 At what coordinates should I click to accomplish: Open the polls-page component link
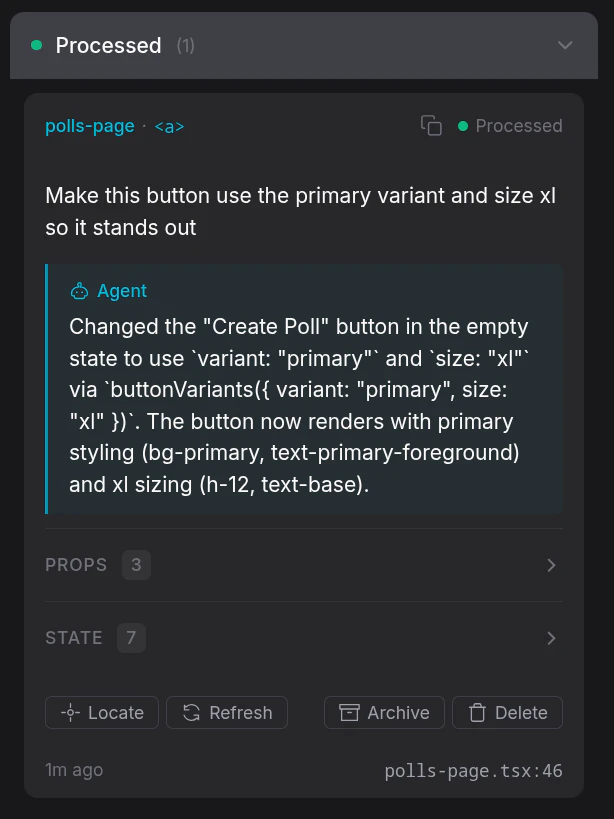[x=90, y=126]
